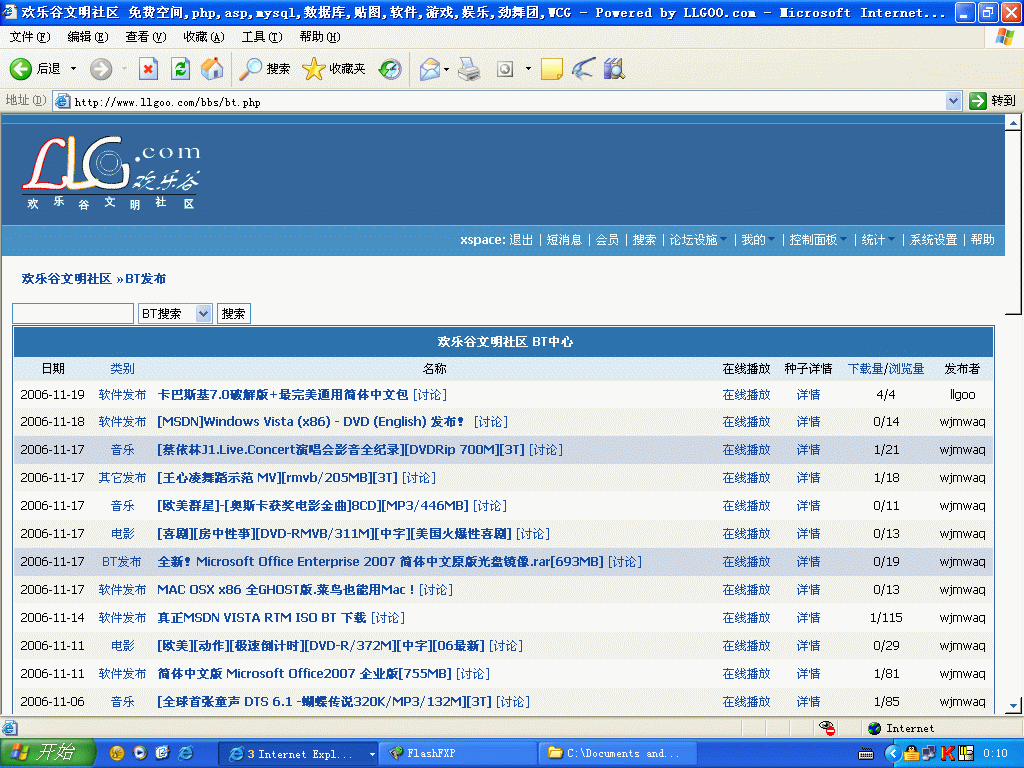Click the 类别 column header link

click(122, 369)
